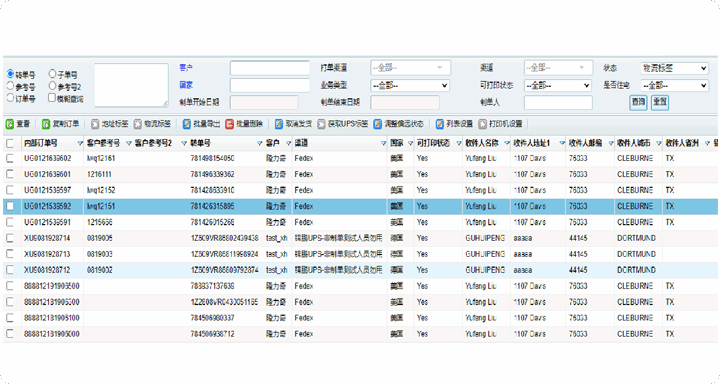The width and height of the screenshot is (720, 384).
Task: Open 打印机设置 printer settings
Action: click(x=482, y=124)
